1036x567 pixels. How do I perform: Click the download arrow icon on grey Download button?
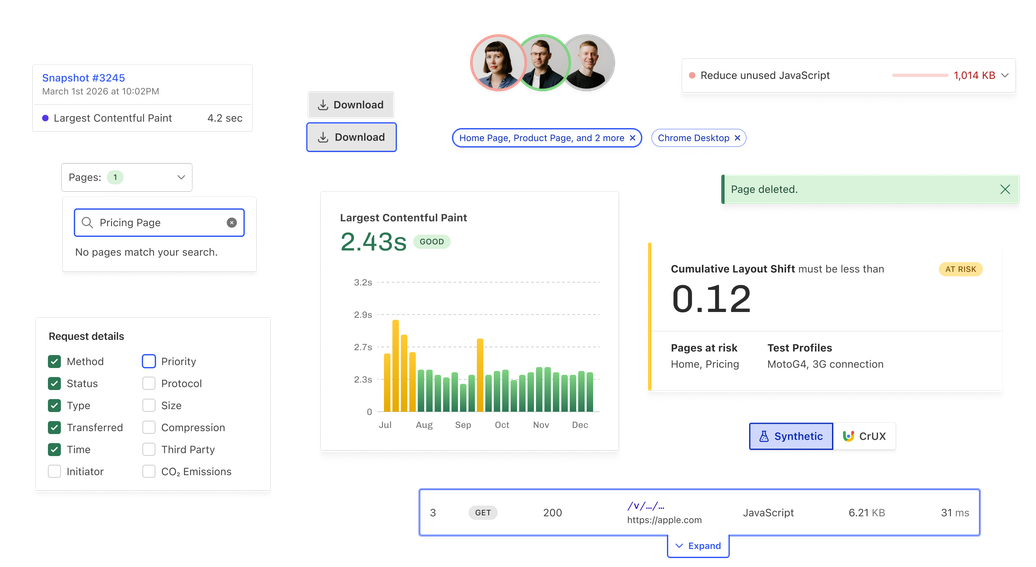(323, 104)
